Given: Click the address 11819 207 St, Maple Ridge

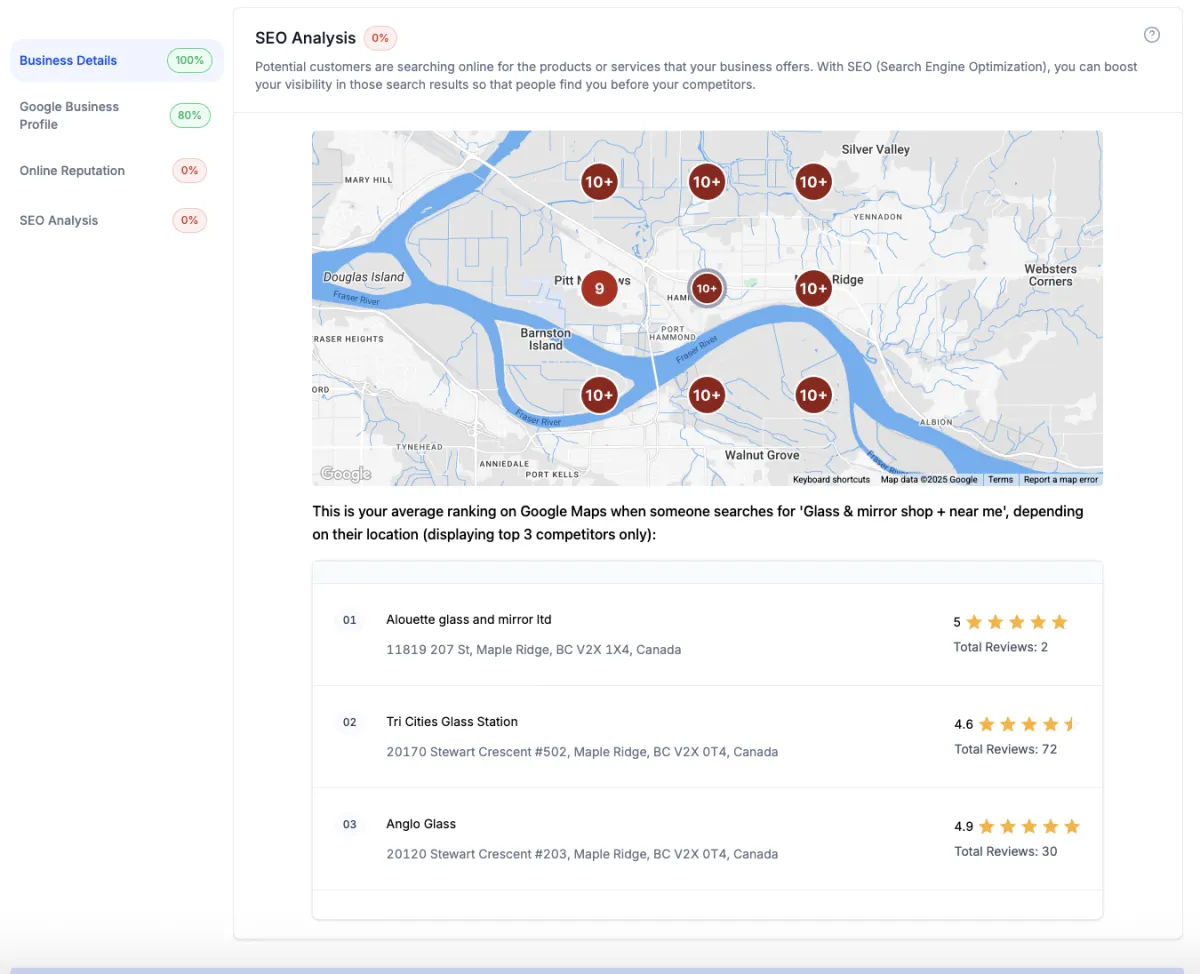Looking at the screenshot, I should pos(534,650).
